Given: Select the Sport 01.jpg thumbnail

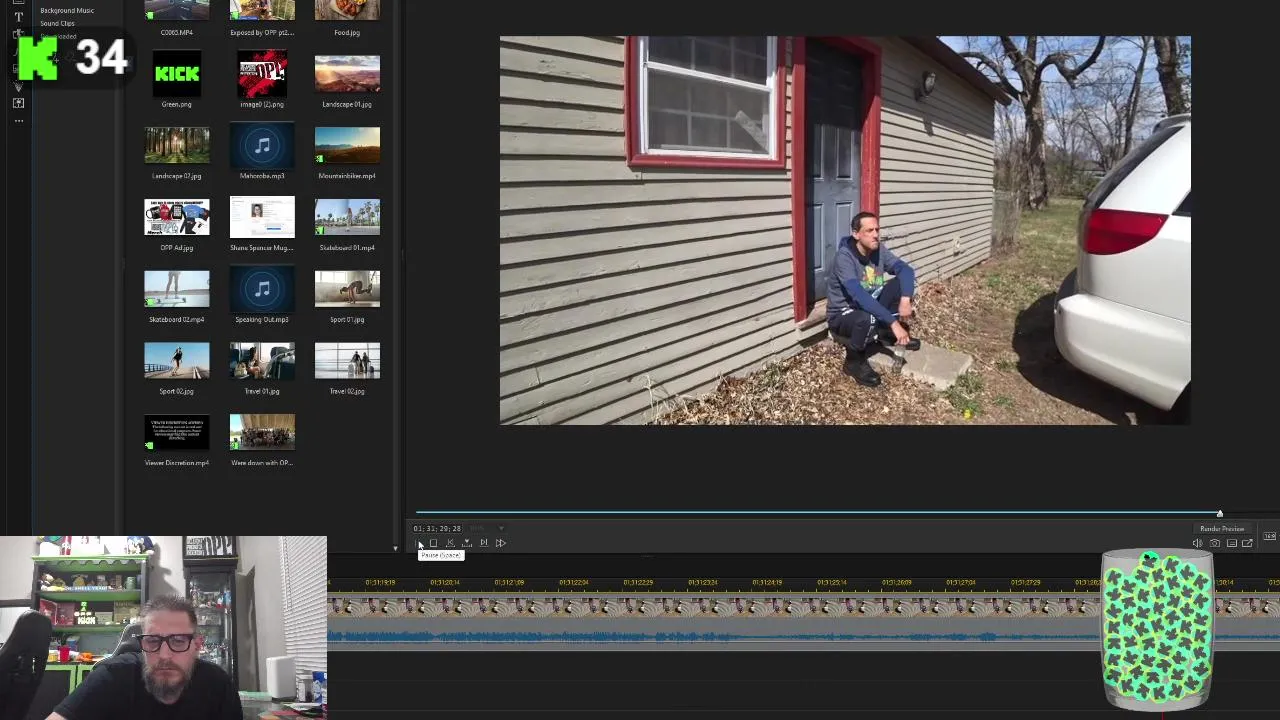Looking at the screenshot, I should pyautogui.click(x=347, y=290).
